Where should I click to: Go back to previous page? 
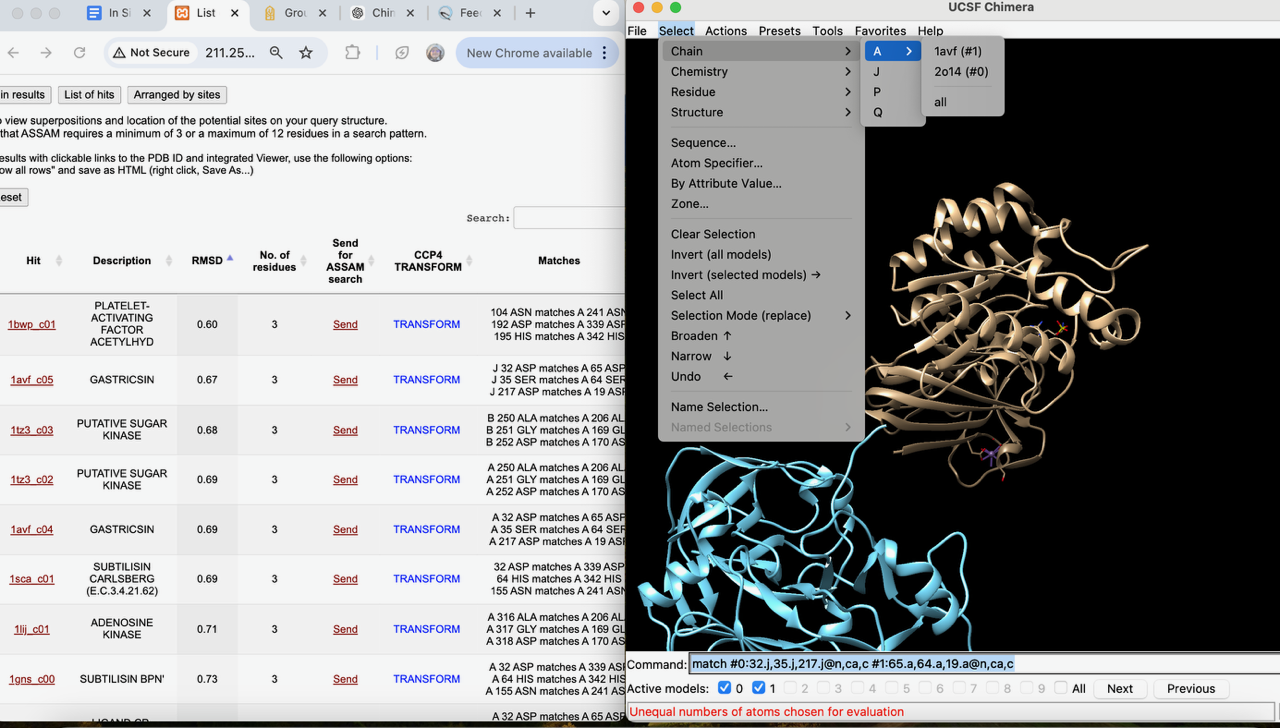pos(13,53)
